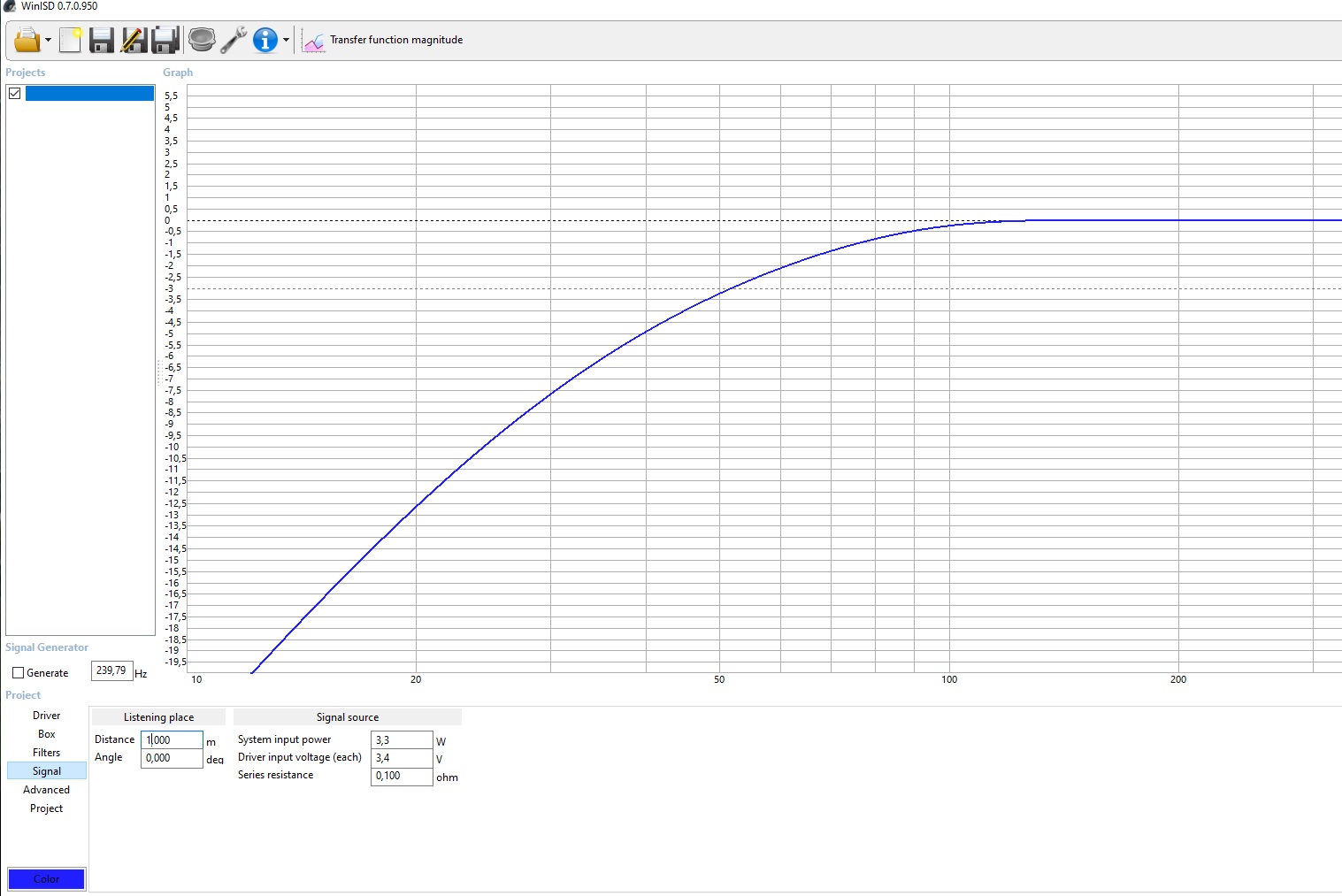Open the Advanced tab

coord(47,790)
